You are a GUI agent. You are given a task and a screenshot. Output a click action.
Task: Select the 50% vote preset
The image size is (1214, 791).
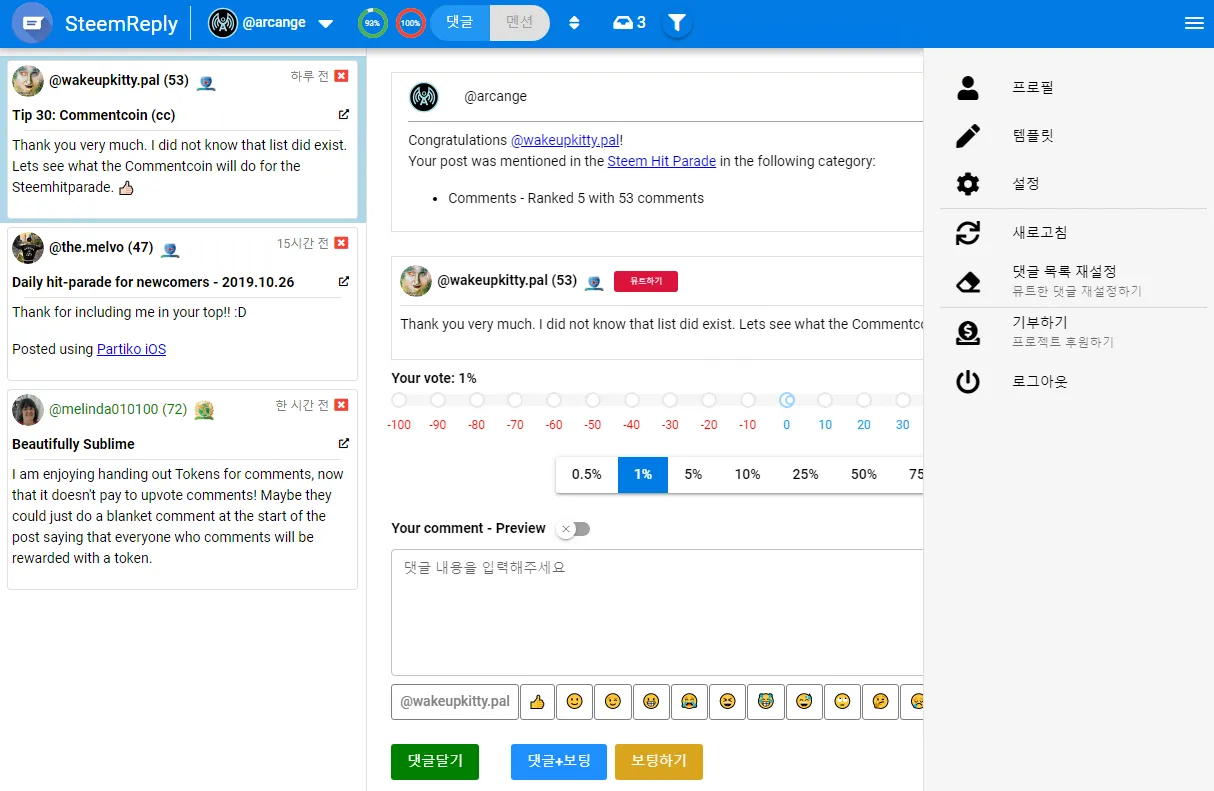coord(864,474)
